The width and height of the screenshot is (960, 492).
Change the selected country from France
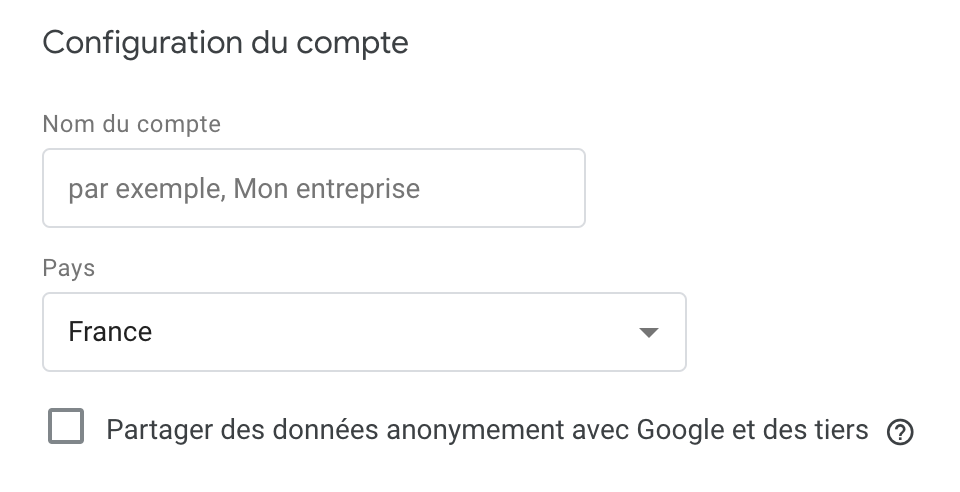364,332
